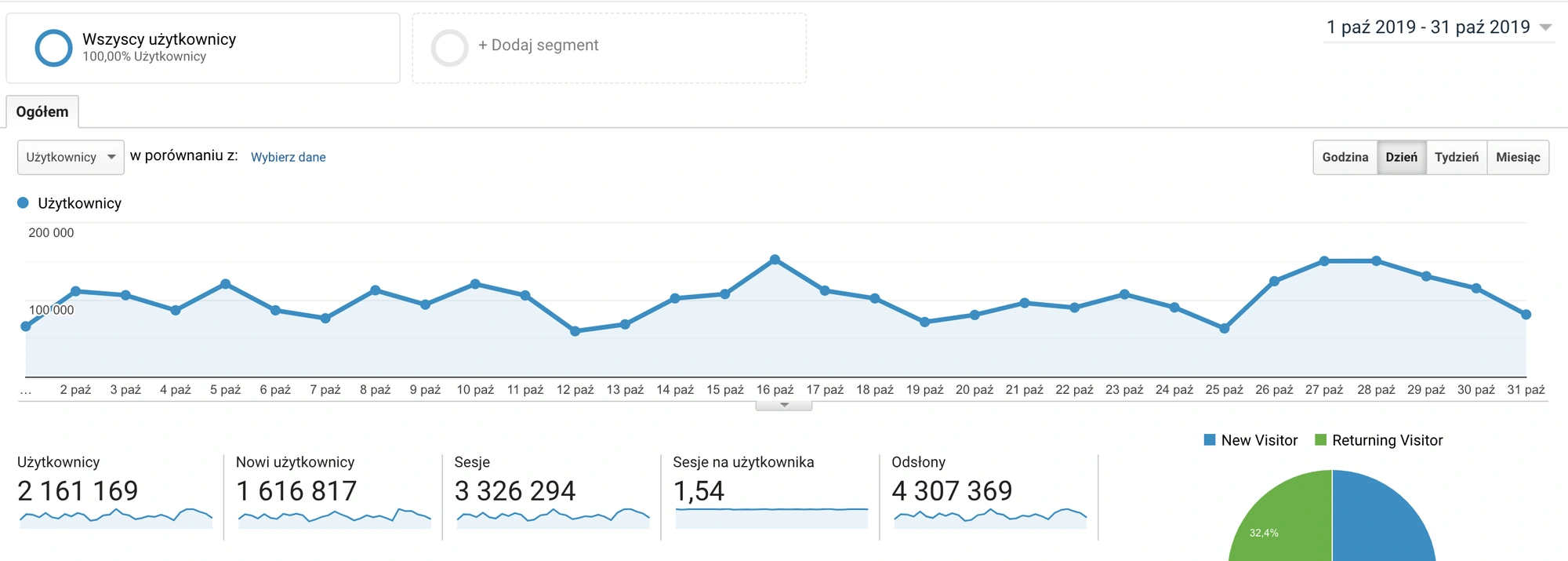1568x561 pixels.
Task: Switch chart granularity to Tydzień
Action: [1456, 157]
